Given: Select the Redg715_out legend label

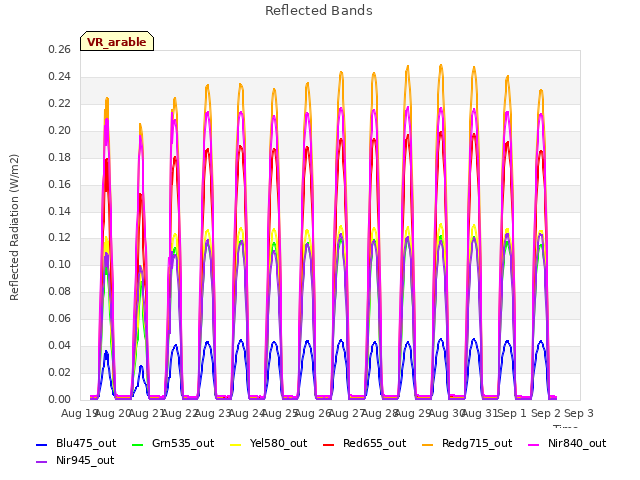Looking at the screenshot, I should [477, 444].
